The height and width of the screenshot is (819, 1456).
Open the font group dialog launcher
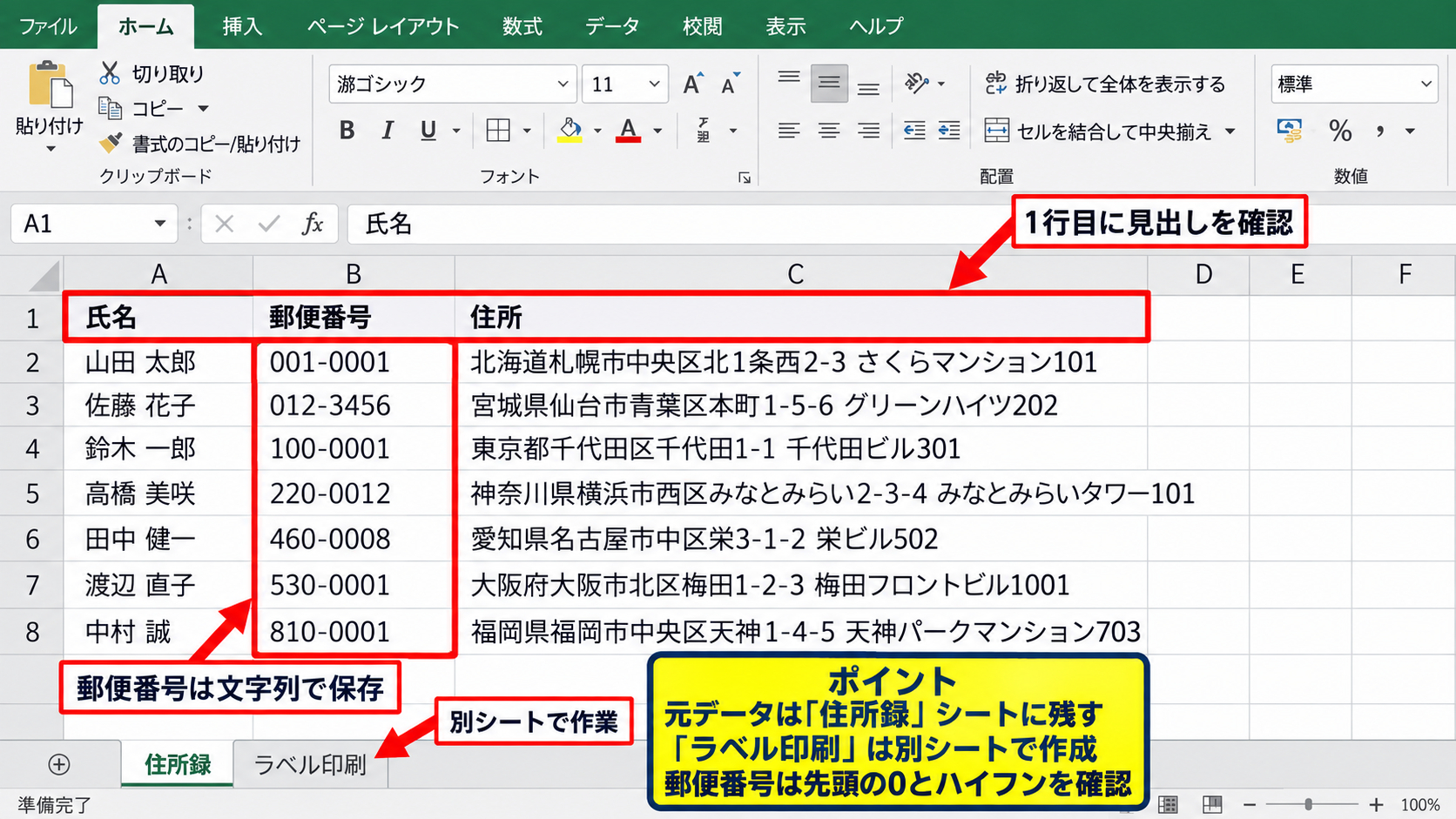pyautogui.click(x=745, y=178)
